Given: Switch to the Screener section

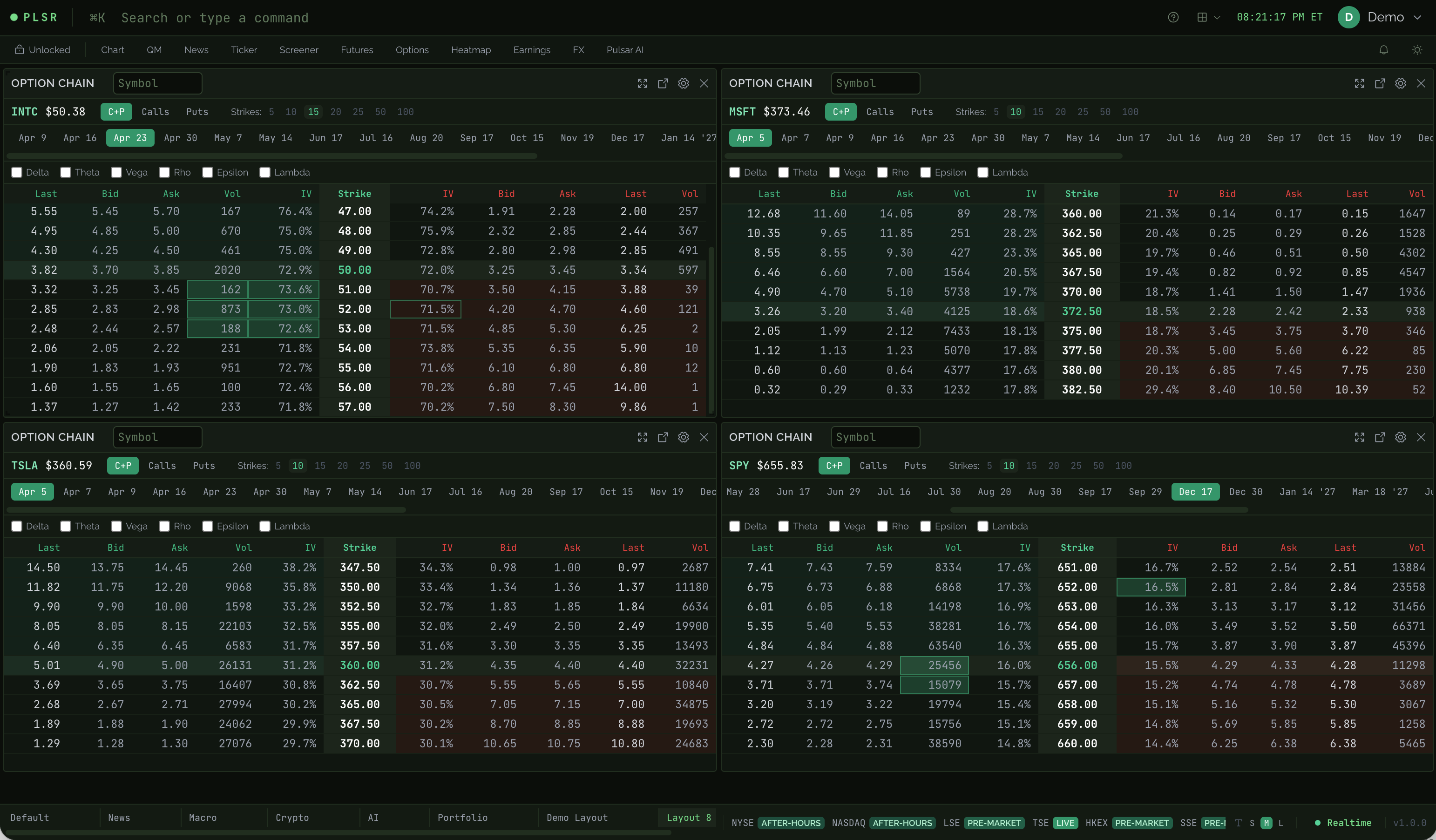Looking at the screenshot, I should click(x=298, y=49).
